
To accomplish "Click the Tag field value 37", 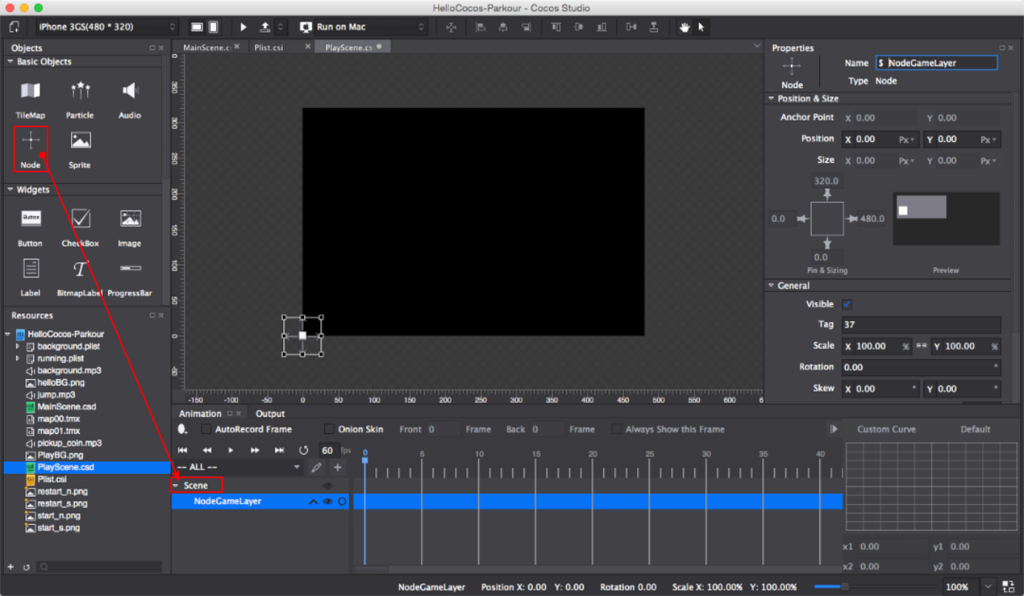I will (x=921, y=324).
